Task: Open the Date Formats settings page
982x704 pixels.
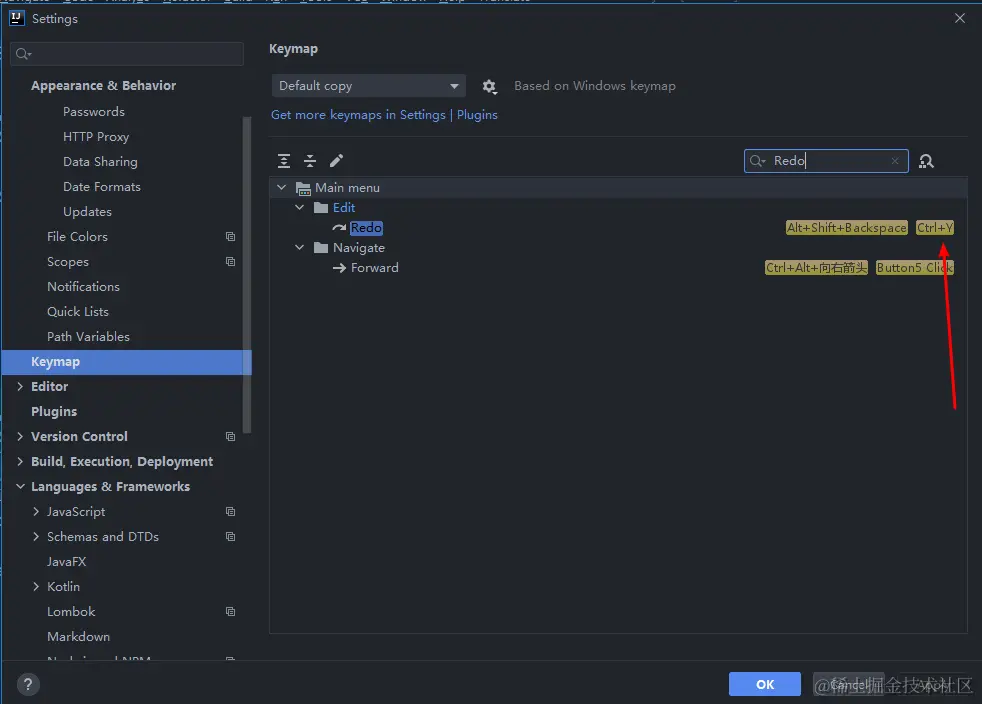Action: pos(102,187)
